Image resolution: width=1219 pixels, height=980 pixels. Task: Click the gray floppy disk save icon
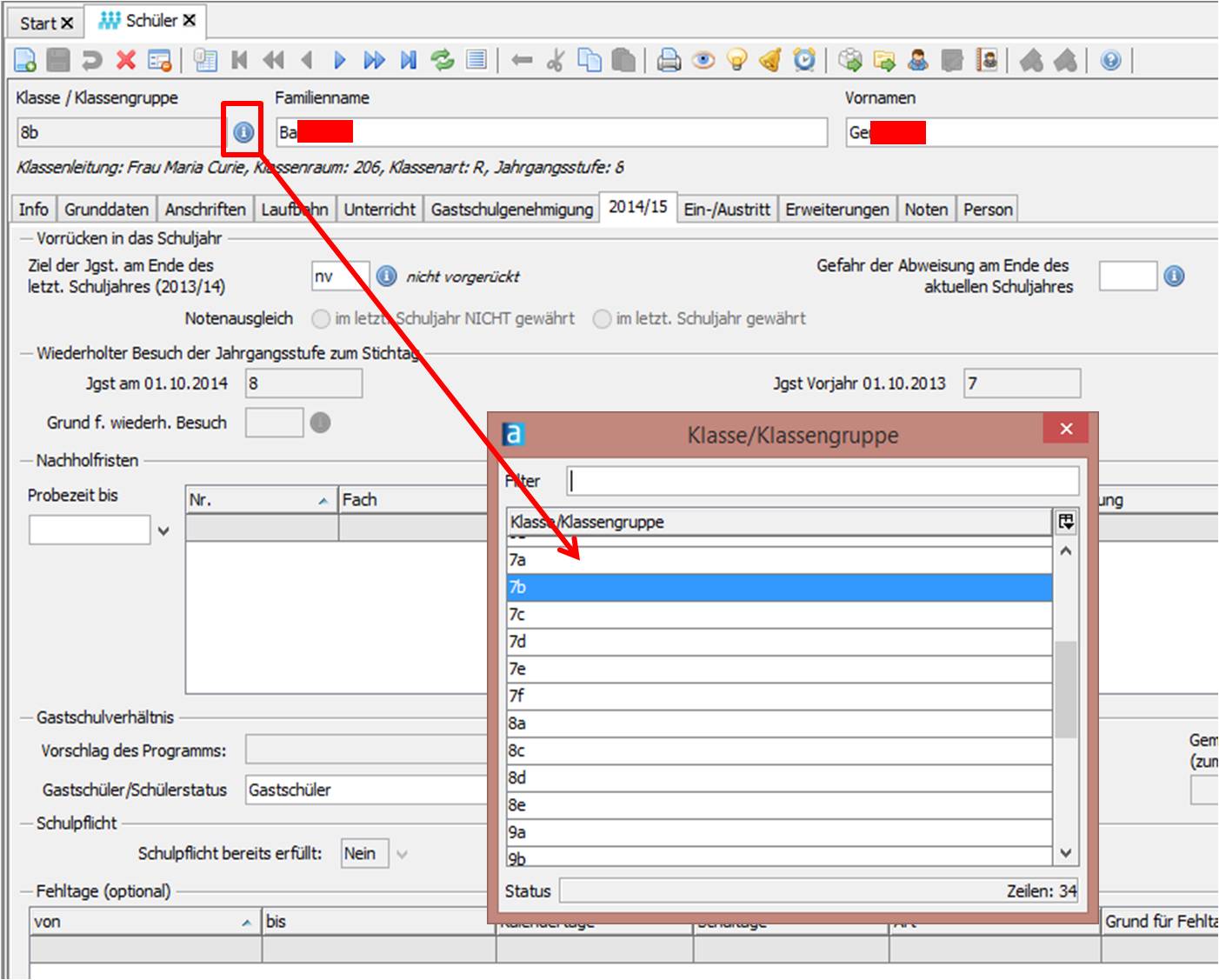pyautogui.click(x=58, y=60)
